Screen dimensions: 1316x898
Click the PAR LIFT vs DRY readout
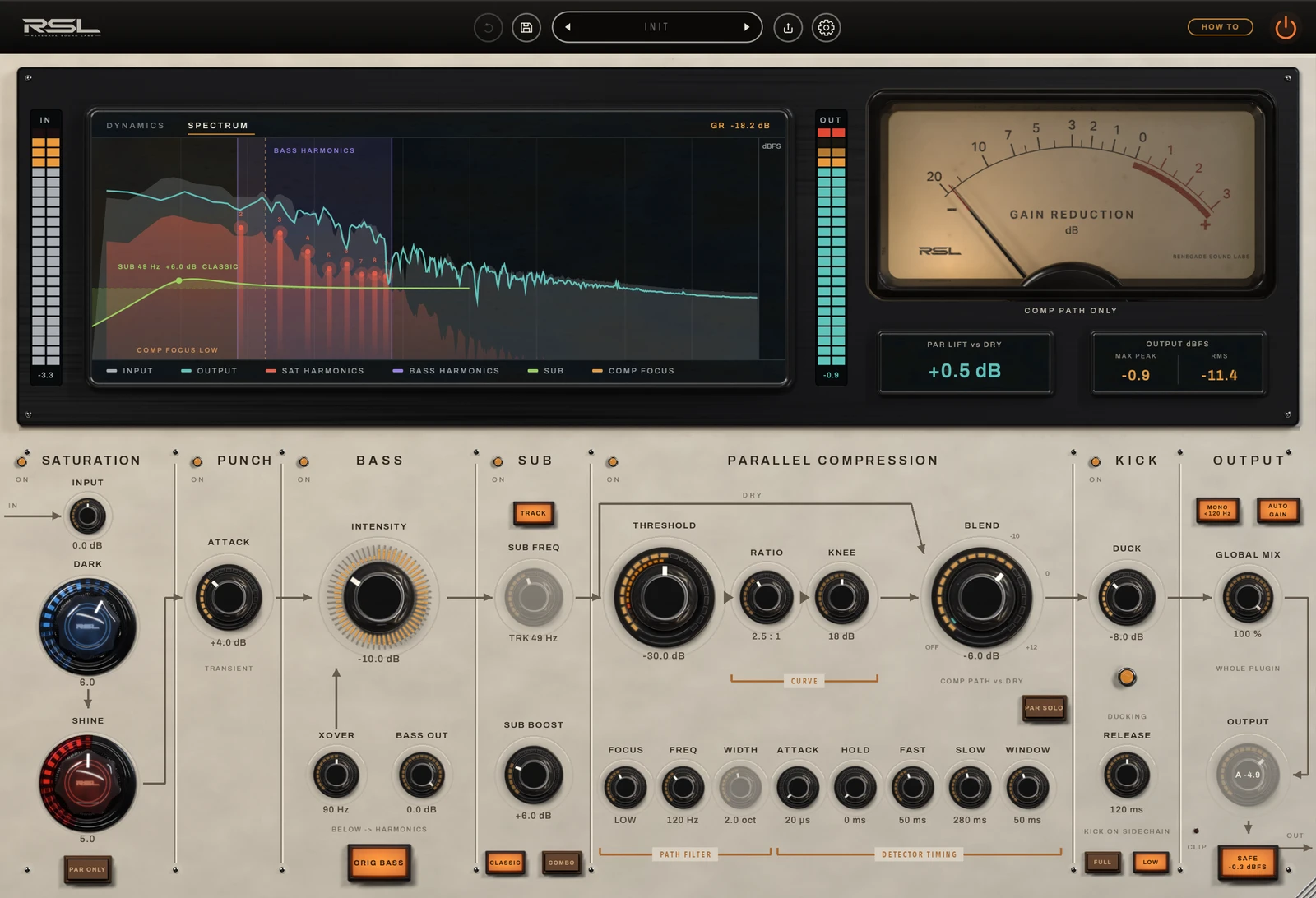[965, 363]
